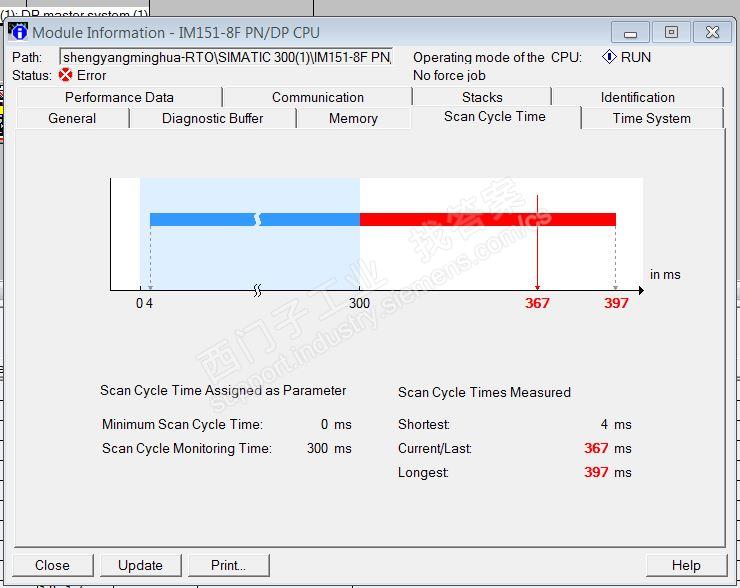The width and height of the screenshot is (740, 588).
Task: Click the red 367 axis label
Action: pos(537,303)
